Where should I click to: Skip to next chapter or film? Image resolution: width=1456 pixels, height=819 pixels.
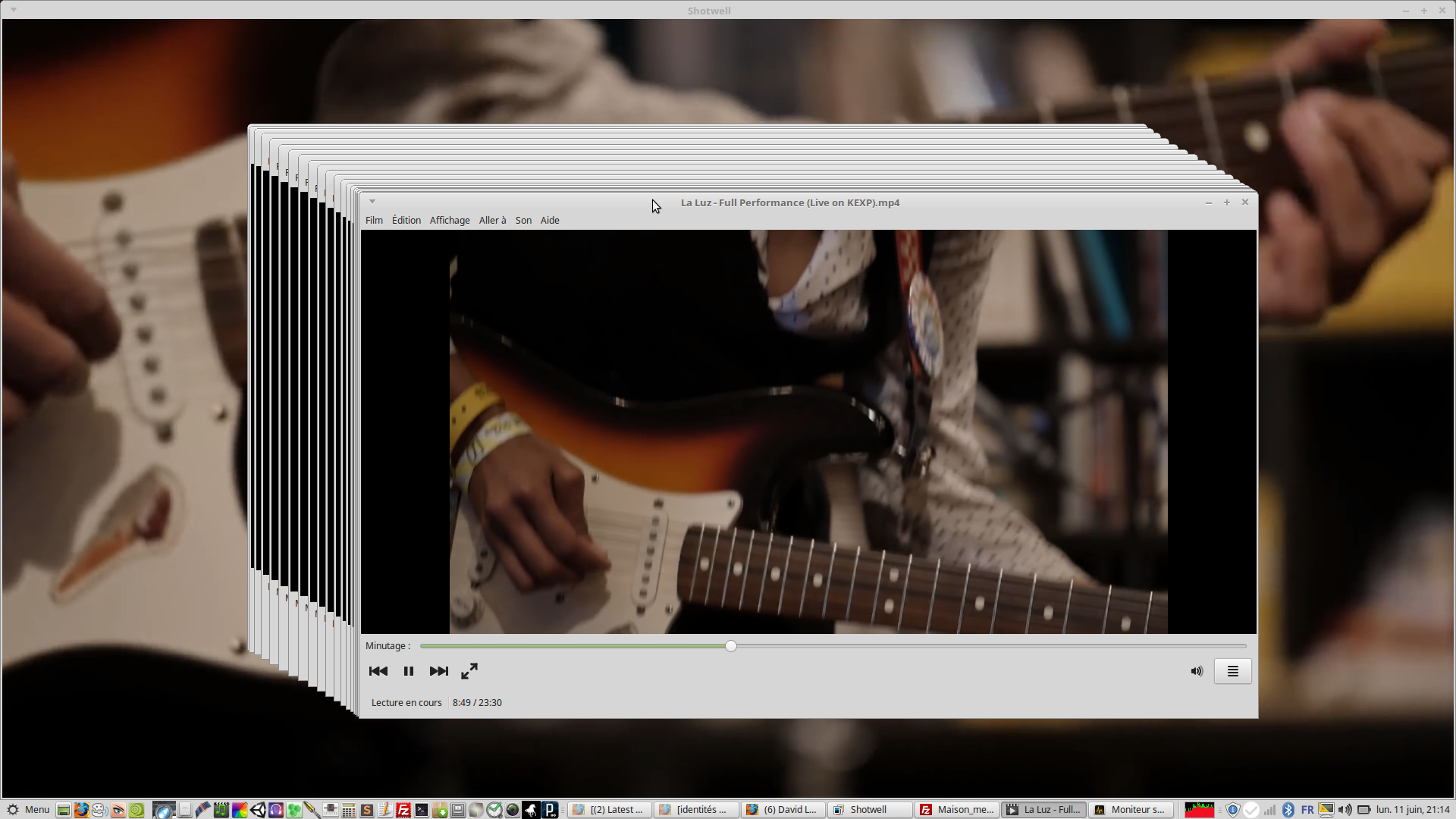(438, 671)
